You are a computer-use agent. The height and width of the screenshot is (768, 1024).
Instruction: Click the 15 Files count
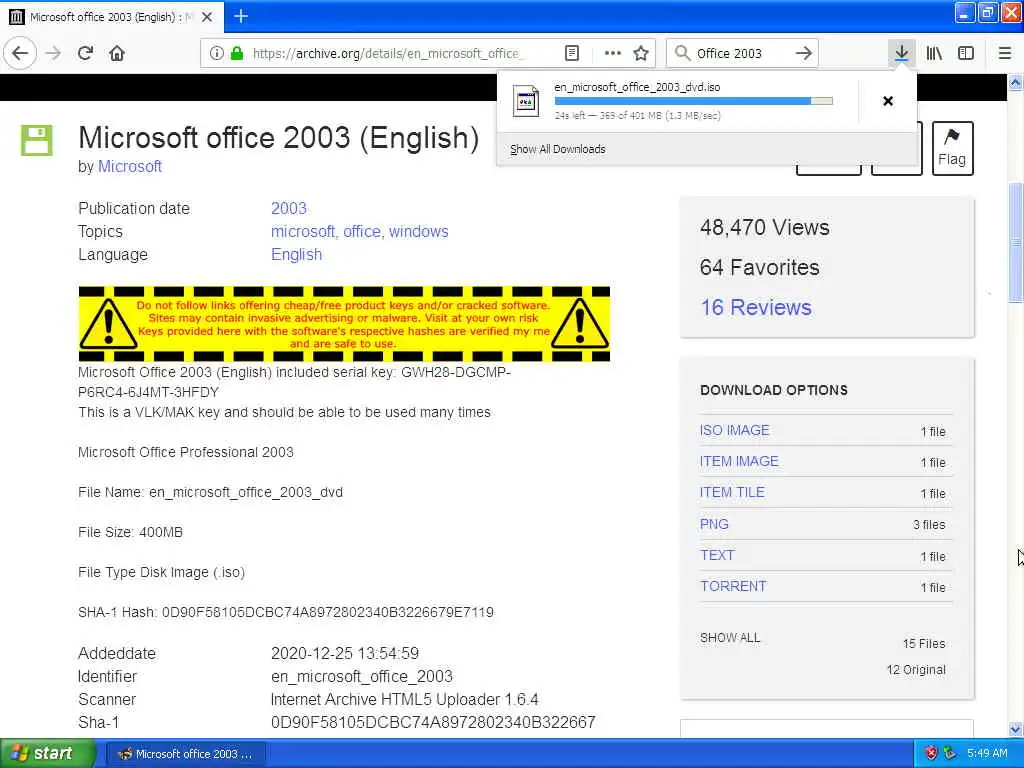tap(924, 644)
